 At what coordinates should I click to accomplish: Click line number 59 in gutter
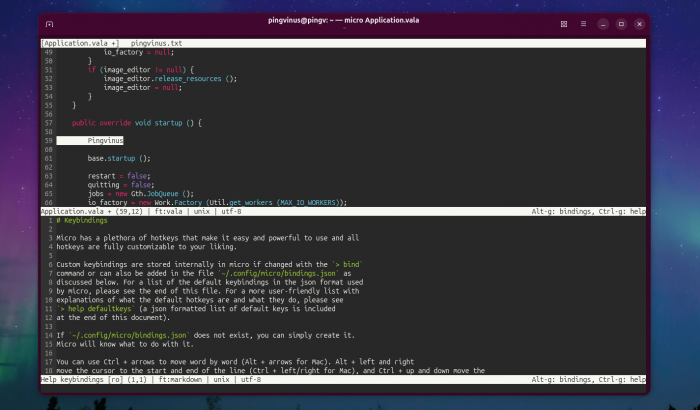48,141
